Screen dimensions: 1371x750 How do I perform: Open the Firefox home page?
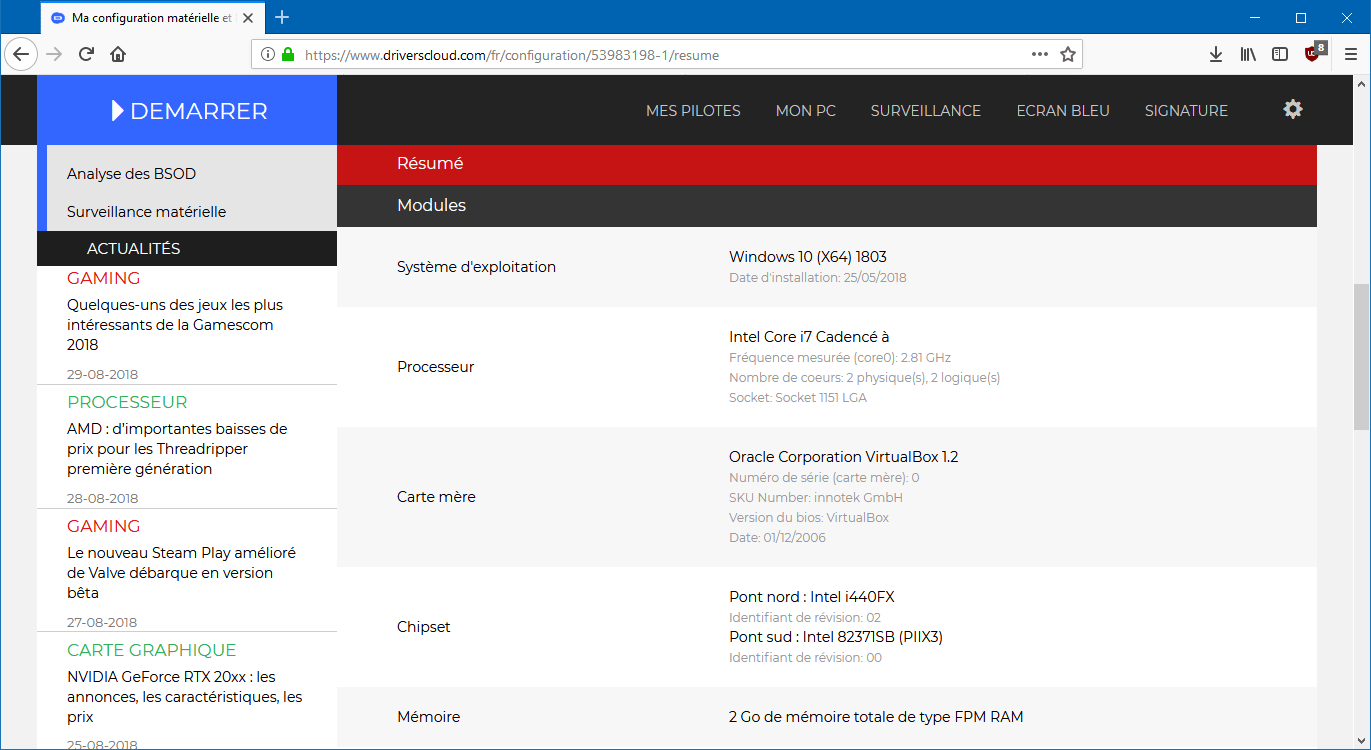pyautogui.click(x=118, y=54)
